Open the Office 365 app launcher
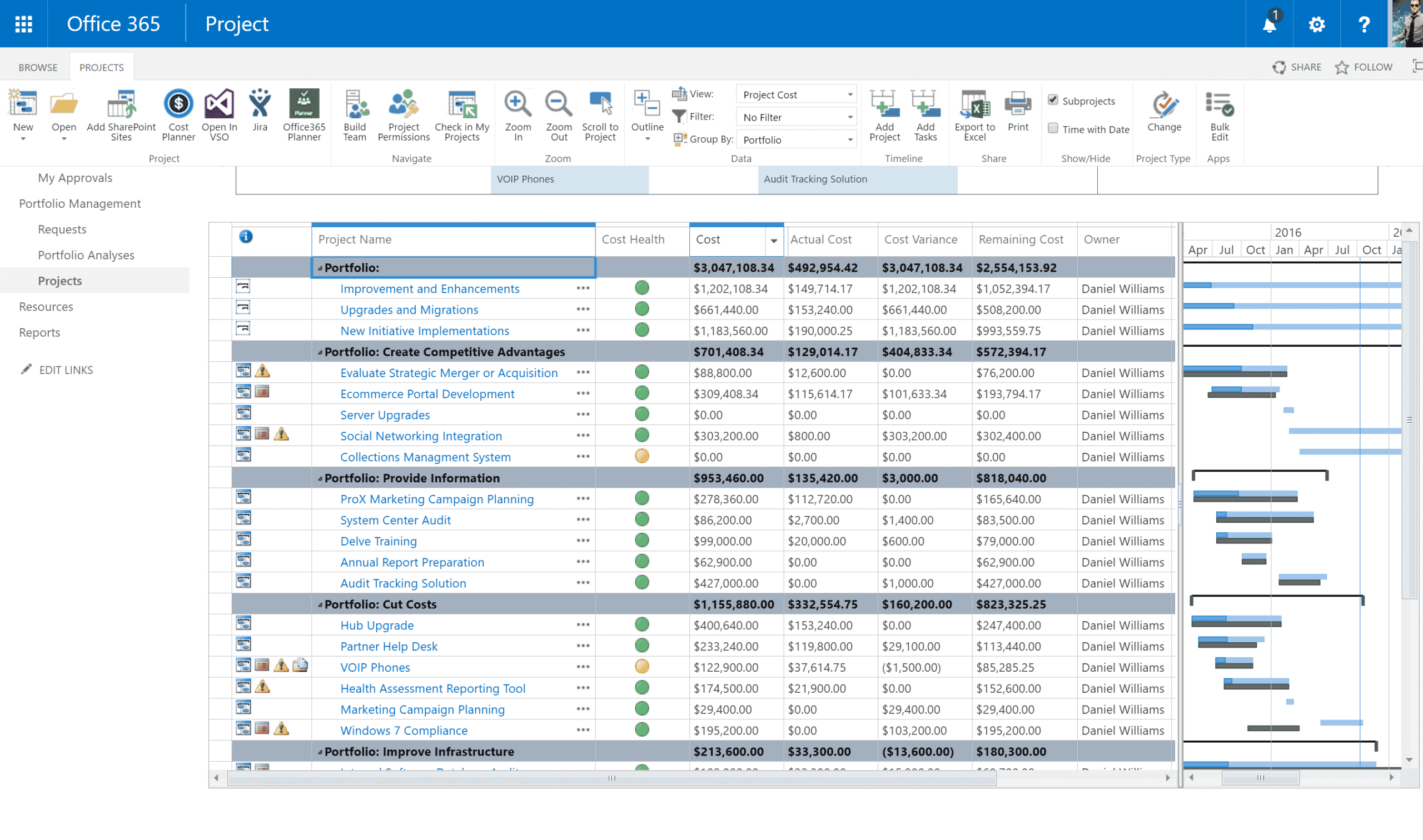This screenshot has height=840, width=1423. (23, 24)
